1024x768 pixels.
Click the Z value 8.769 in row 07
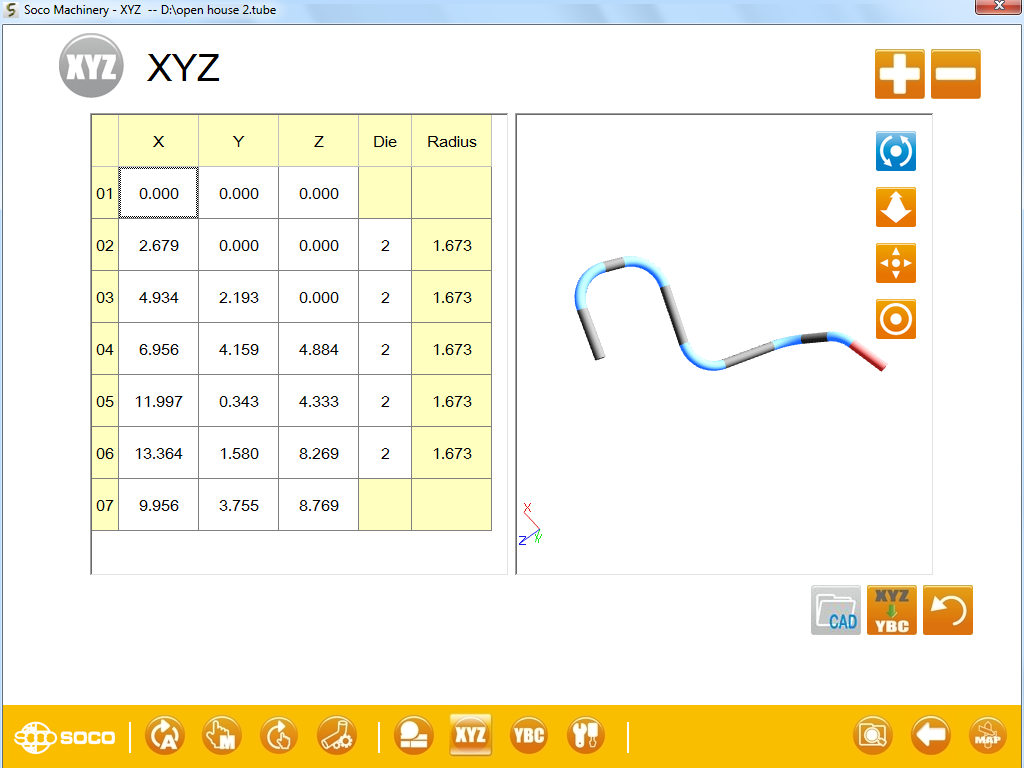click(318, 505)
